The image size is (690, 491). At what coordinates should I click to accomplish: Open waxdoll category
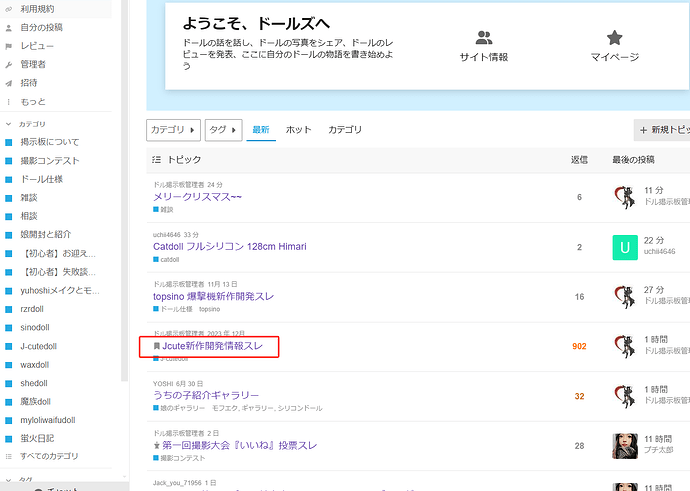tap(34, 365)
